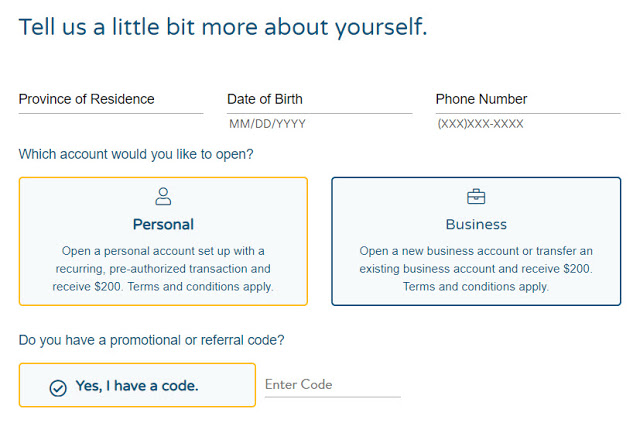The width and height of the screenshot is (640, 423).
Task: Focus the Enter Code input field
Action: 332,385
